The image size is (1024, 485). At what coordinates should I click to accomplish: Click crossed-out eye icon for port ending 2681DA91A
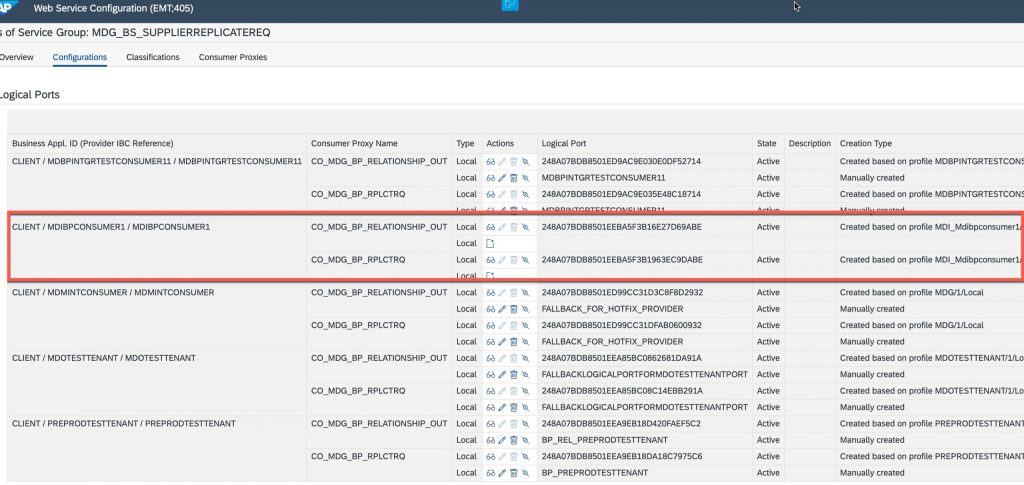click(525, 358)
